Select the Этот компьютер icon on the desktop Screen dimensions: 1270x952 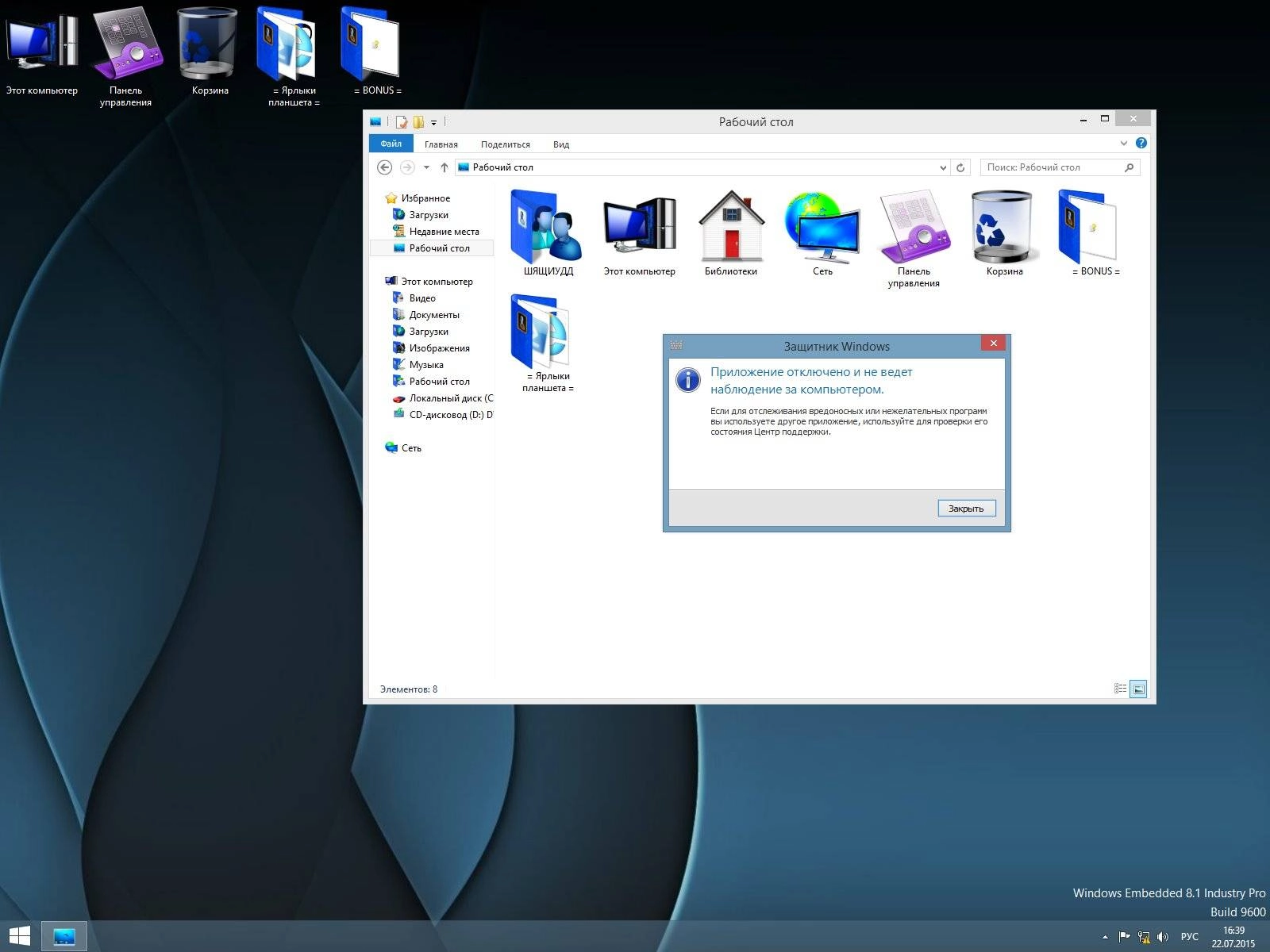tap(42, 50)
